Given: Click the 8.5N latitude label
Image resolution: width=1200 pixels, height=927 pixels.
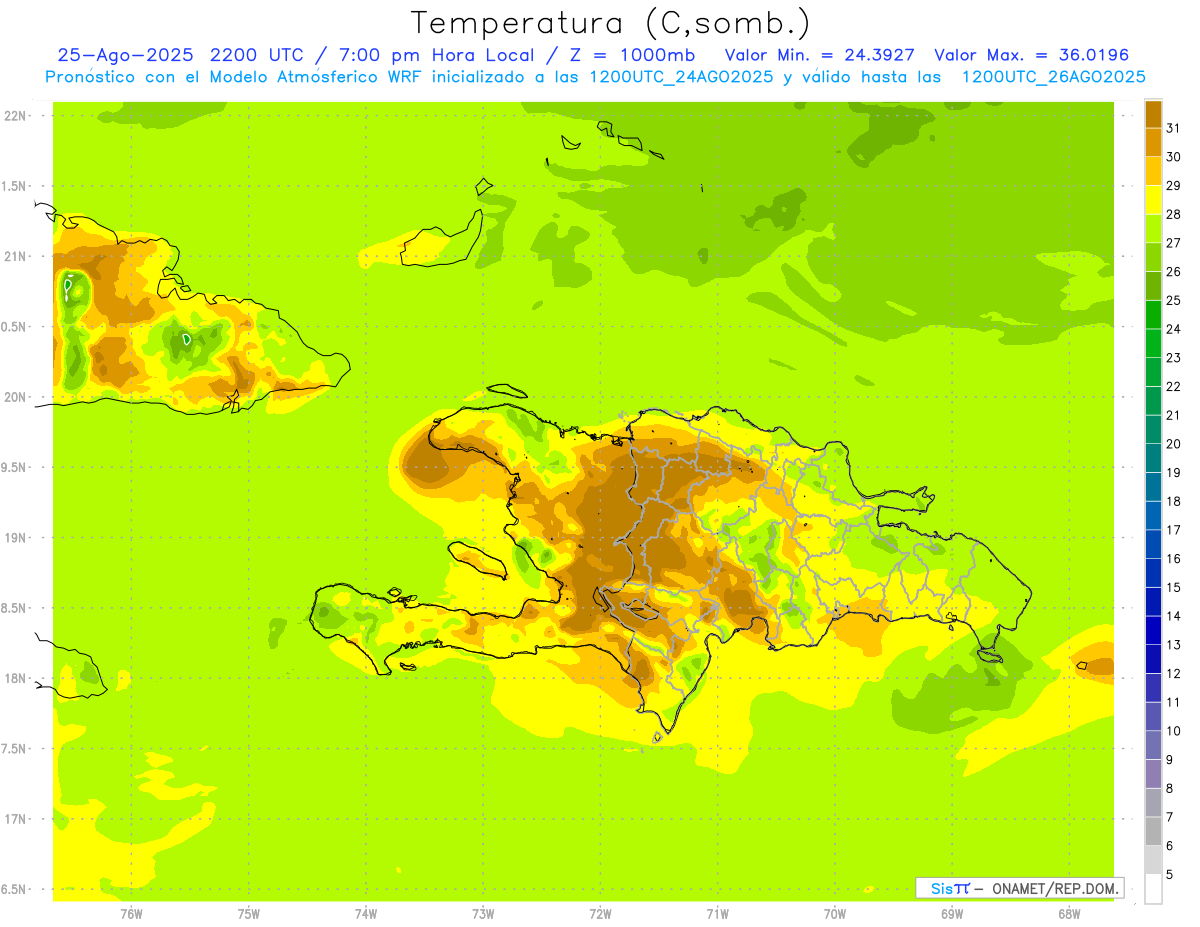Looking at the screenshot, I should click(x=14, y=608).
